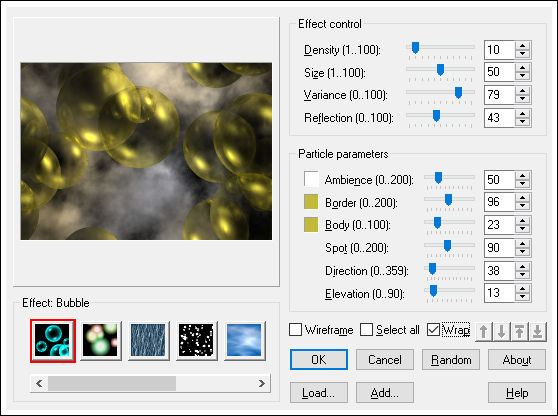Click the move down arrow icon
558x416 pixels.
(502, 332)
